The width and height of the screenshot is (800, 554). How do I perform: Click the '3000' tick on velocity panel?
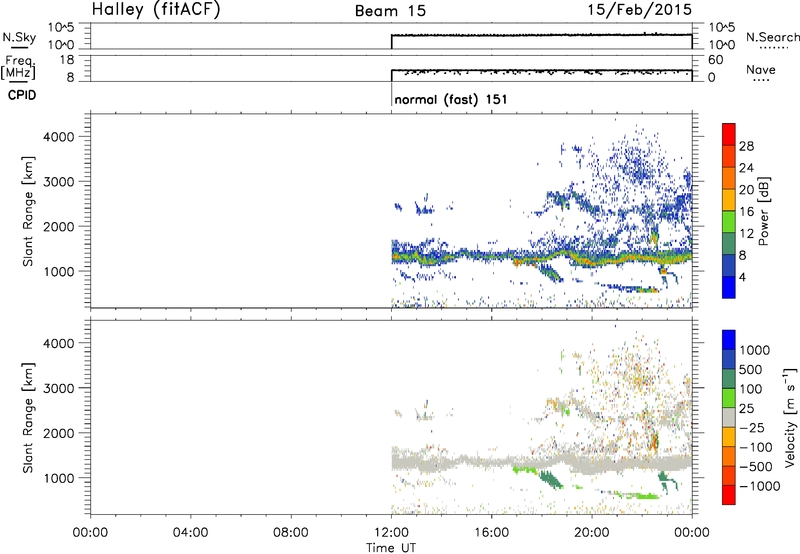[x=59, y=388]
